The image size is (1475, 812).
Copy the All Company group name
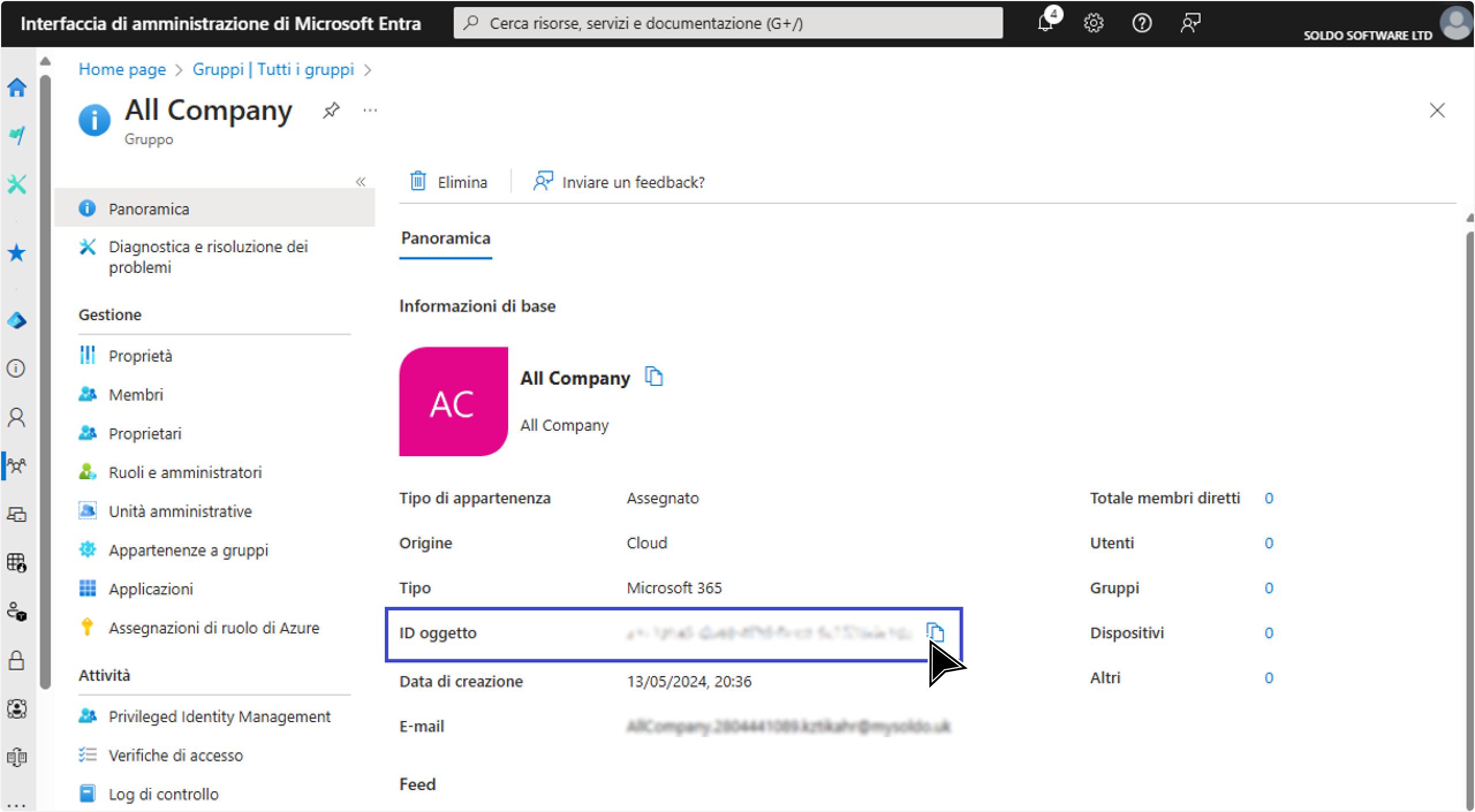(654, 377)
